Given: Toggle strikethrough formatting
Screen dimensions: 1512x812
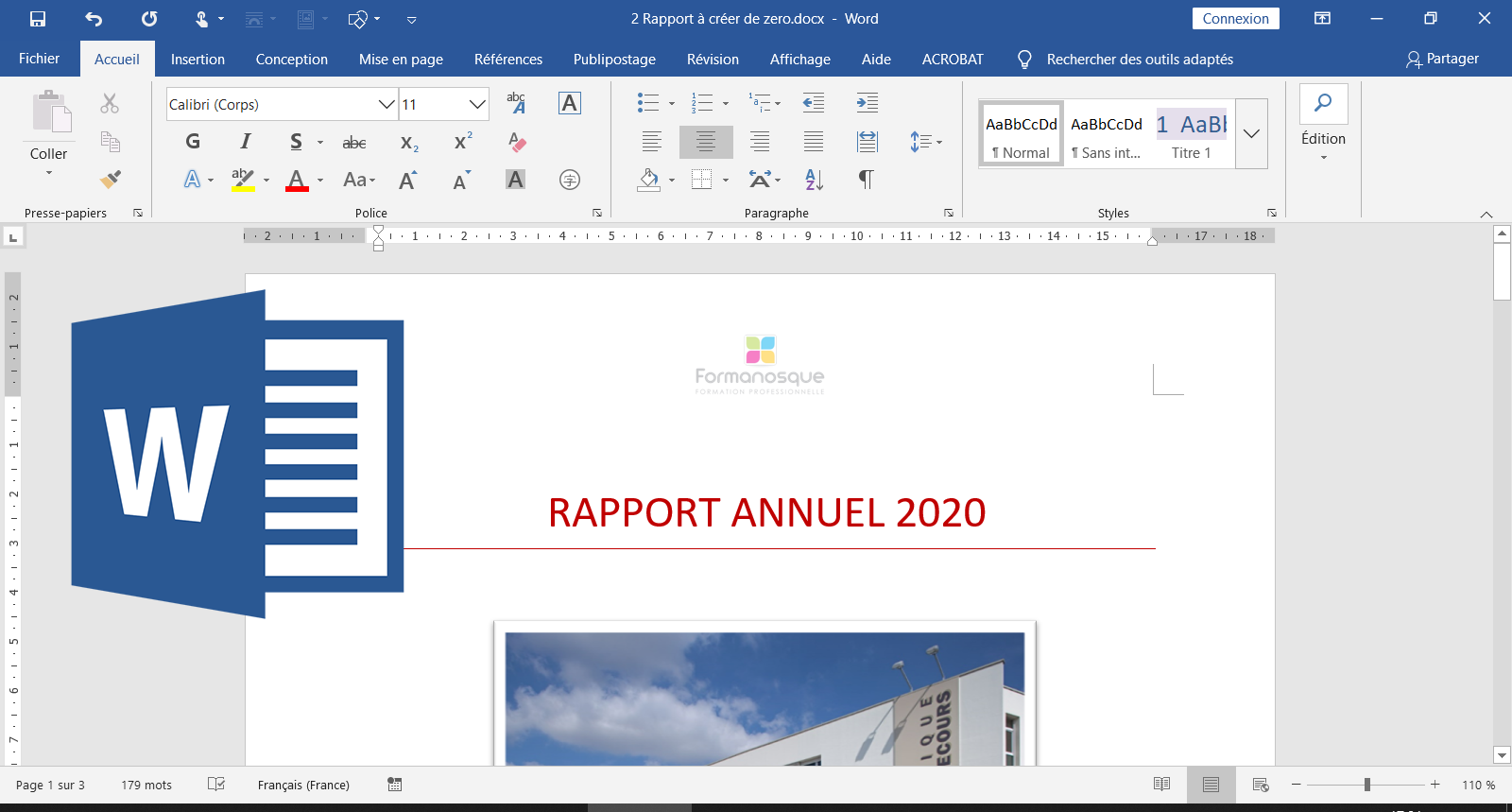Looking at the screenshot, I should (x=354, y=143).
